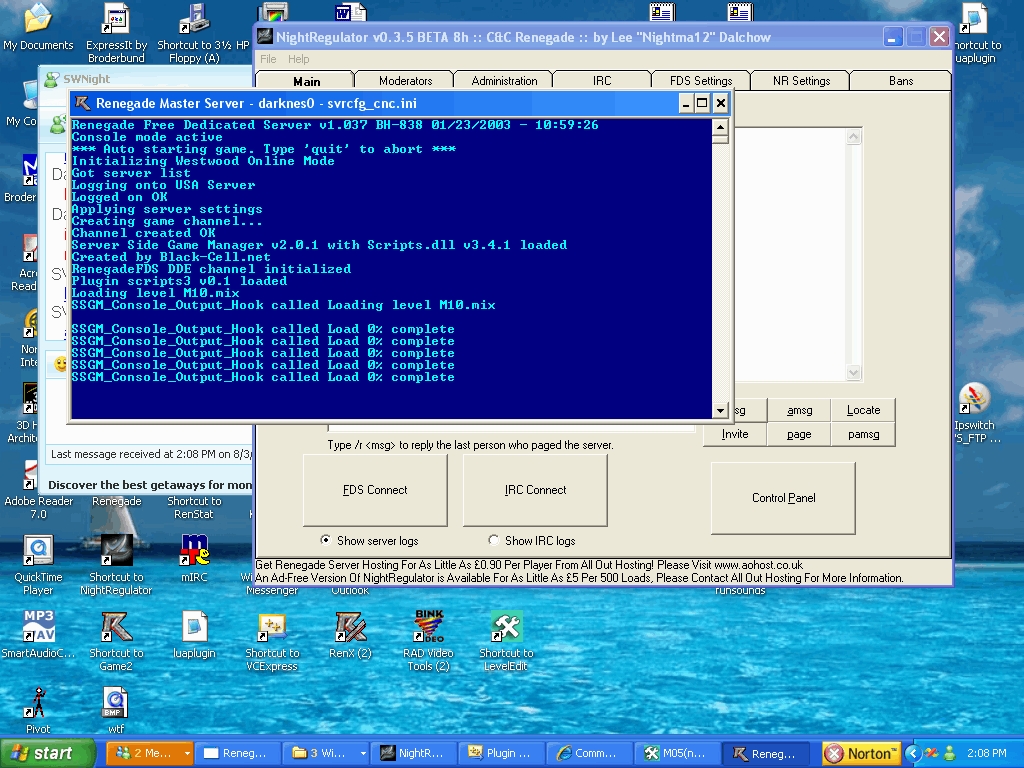Viewport: 1024px width, 768px height.
Task: Open the mIRC desktop shortcut
Action: (194, 551)
